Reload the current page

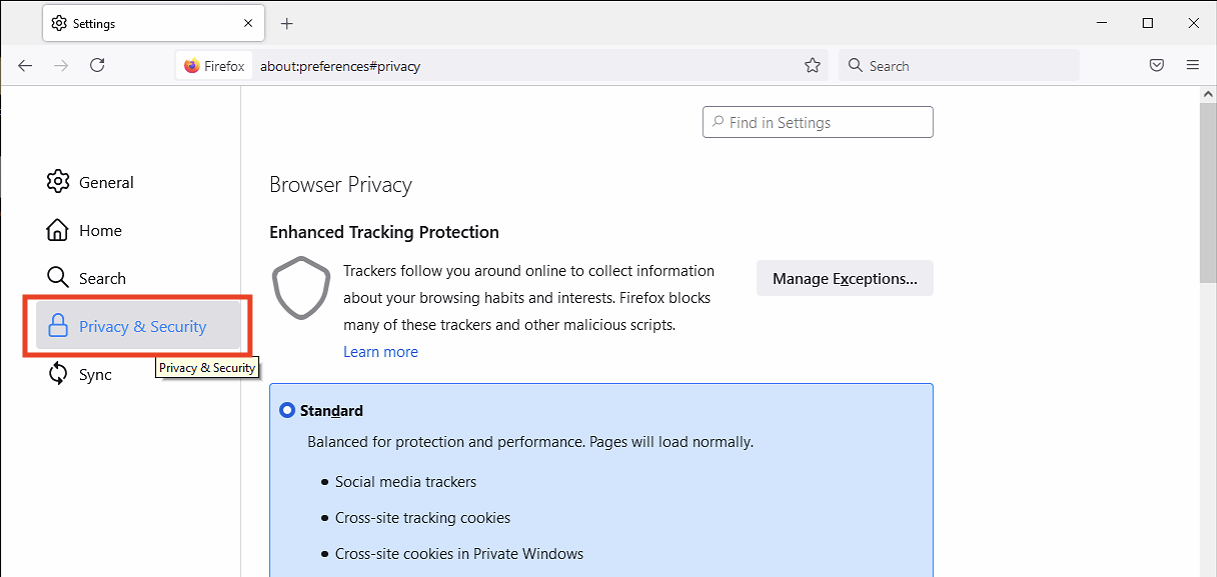(x=97, y=66)
